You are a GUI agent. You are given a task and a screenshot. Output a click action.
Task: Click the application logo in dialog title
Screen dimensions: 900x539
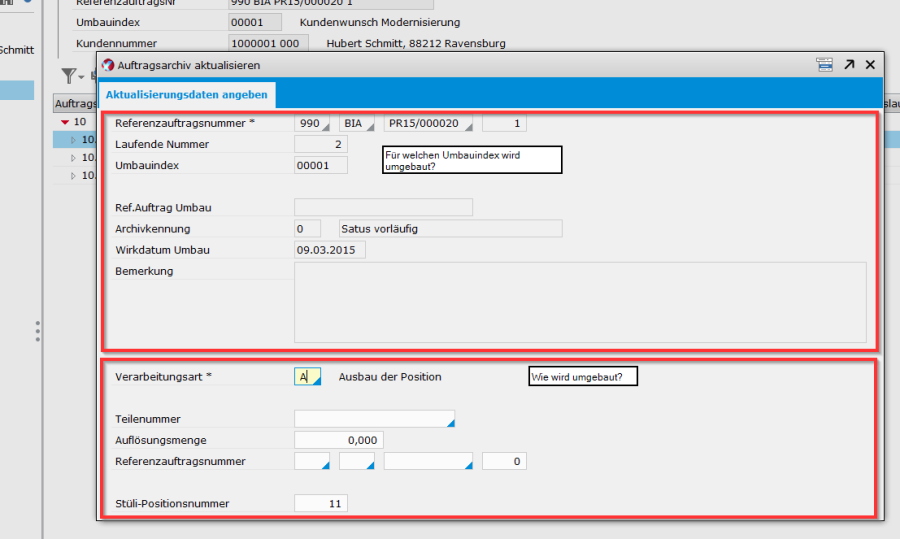(108, 65)
